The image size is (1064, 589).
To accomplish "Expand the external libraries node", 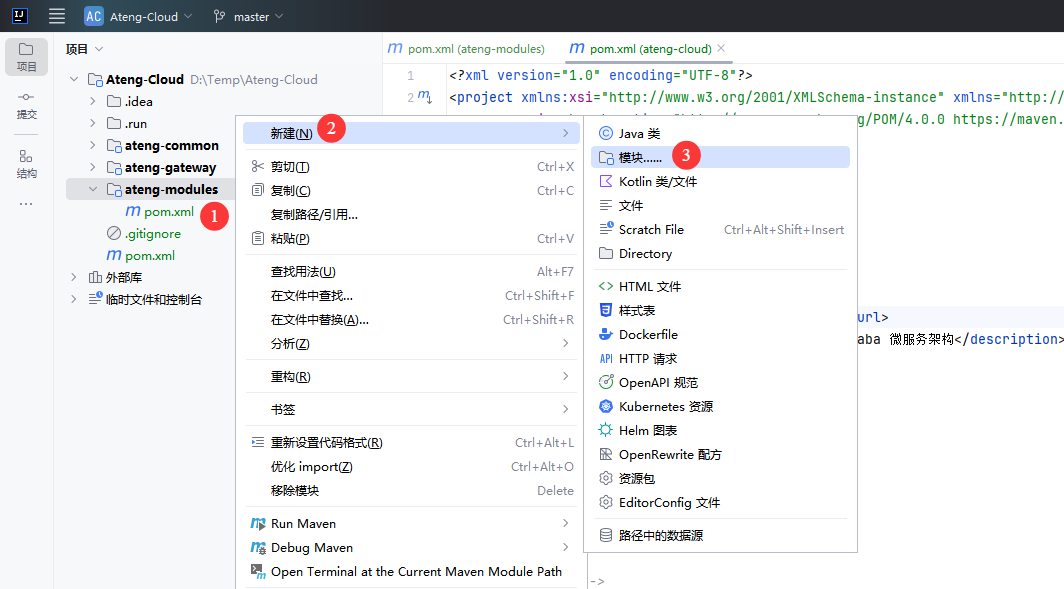I will pos(74,277).
